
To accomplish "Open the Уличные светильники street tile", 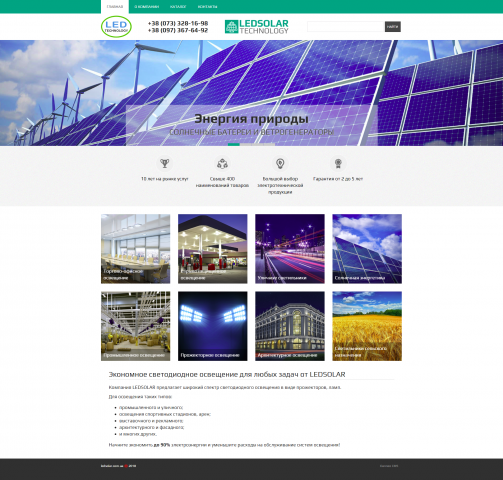I will pos(290,249).
